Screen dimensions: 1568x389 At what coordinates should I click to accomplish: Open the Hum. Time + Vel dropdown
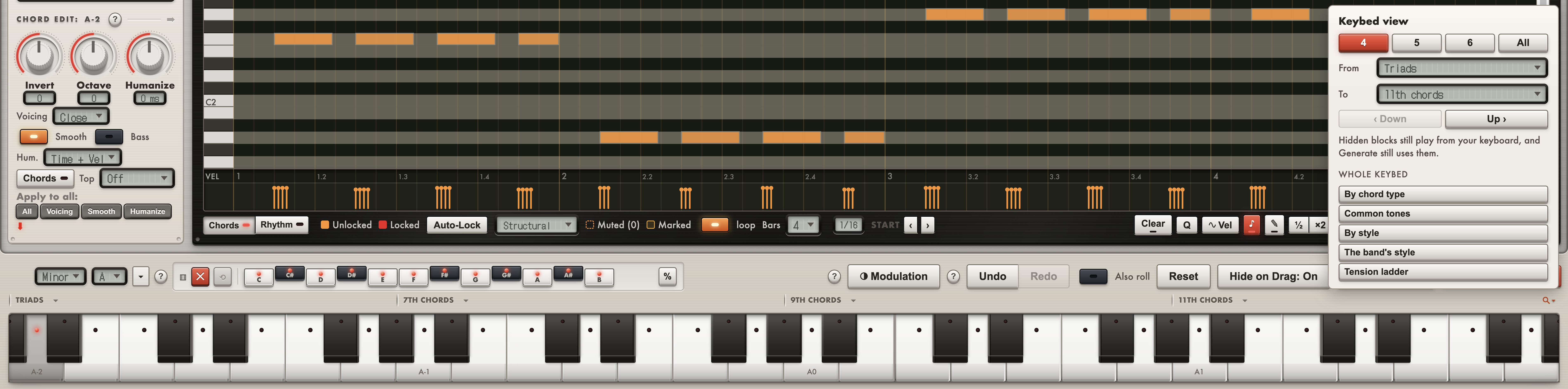[83, 158]
